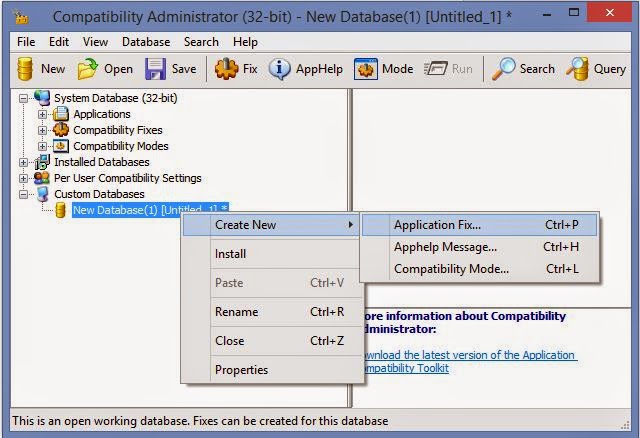This screenshot has height=438, width=640.
Task: Select the System Database (32-bit) label
Action: tap(116, 98)
